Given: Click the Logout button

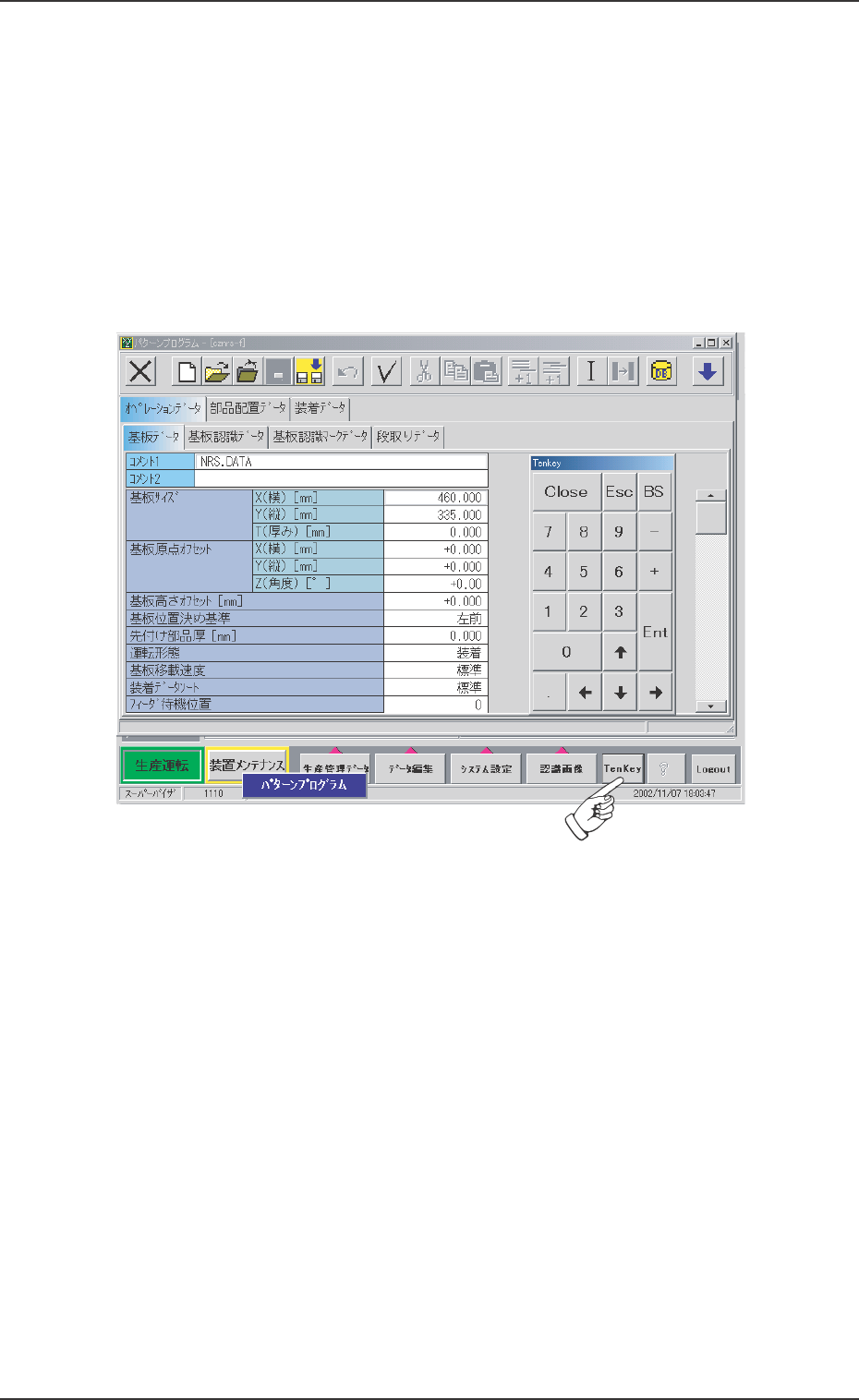Looking at the screenshot, I should [x=713, y=768].
